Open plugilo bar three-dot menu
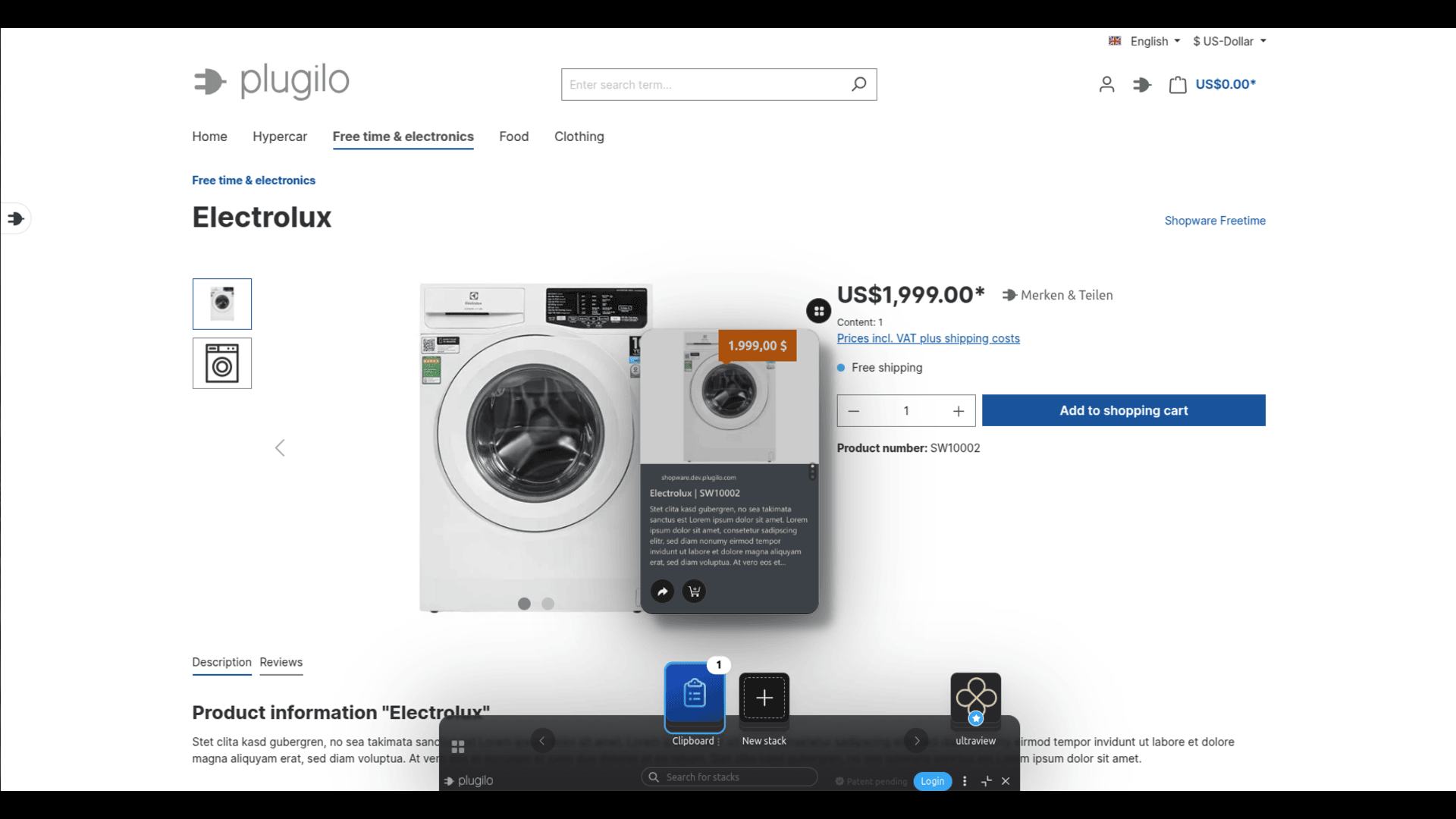Image resolution: width=1456 pixels, height=819 pixels. tap(965, 781)
